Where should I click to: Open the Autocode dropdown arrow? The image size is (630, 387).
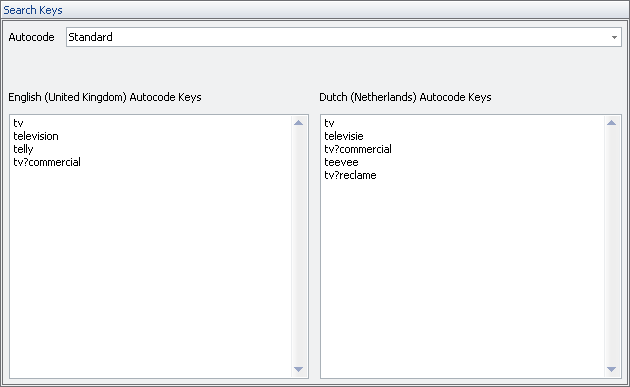(614, 37)
